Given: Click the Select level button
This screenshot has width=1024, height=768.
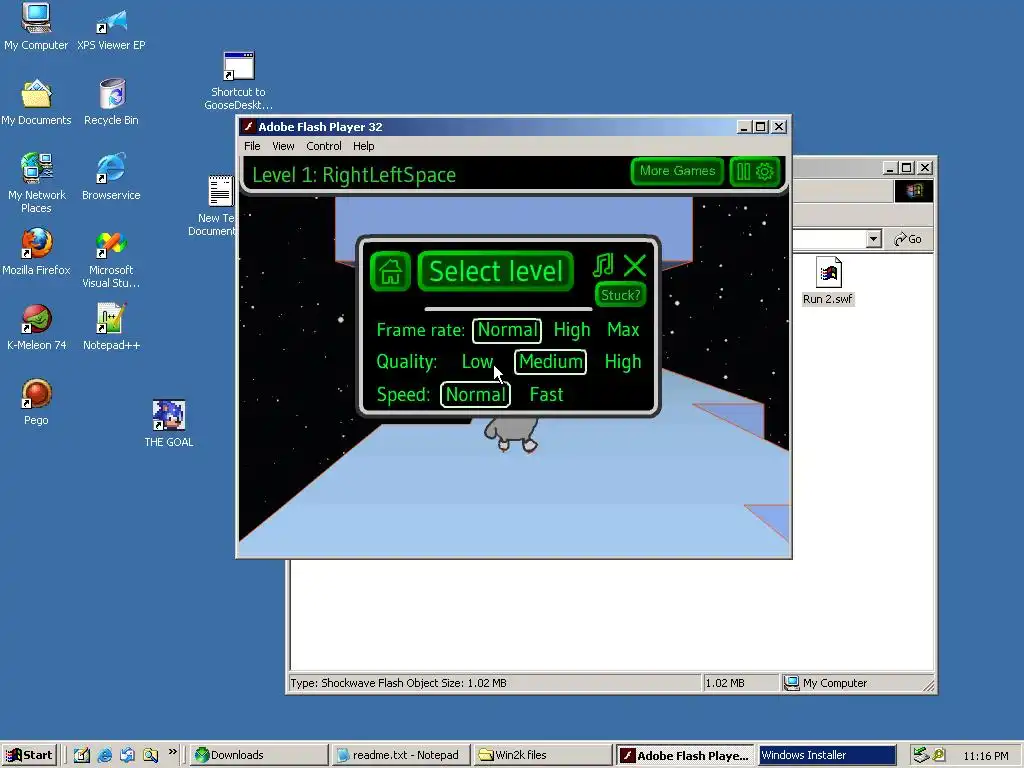Looking at the screenshot, I should [x=496, y=271].
